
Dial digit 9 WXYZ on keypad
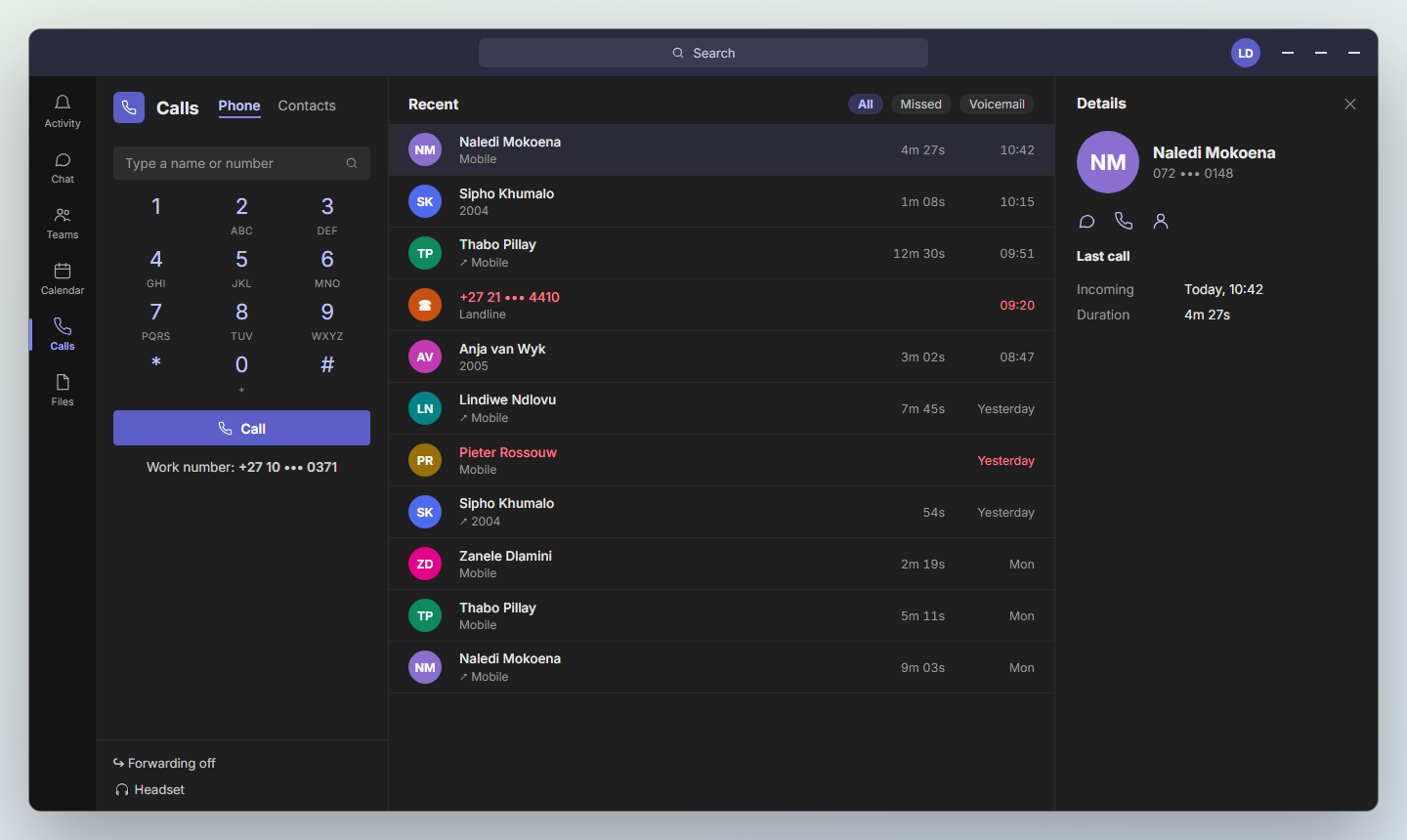[327, 320]
